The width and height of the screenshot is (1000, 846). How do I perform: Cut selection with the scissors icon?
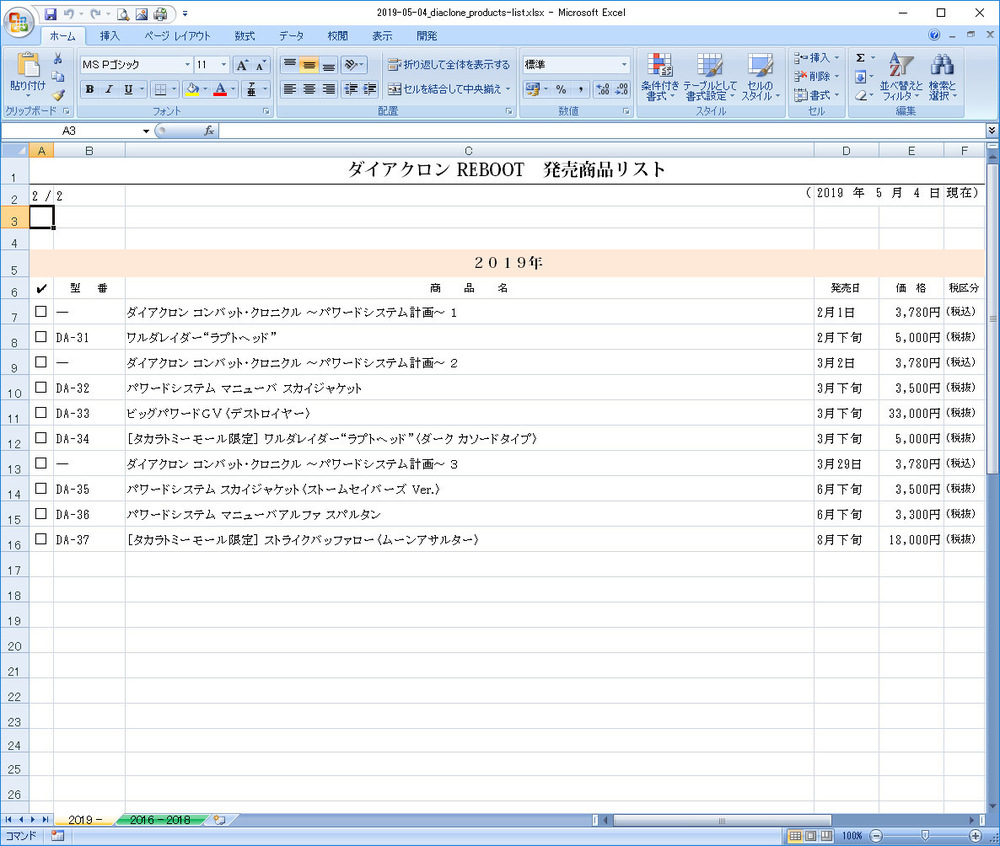tap(58, 59)
